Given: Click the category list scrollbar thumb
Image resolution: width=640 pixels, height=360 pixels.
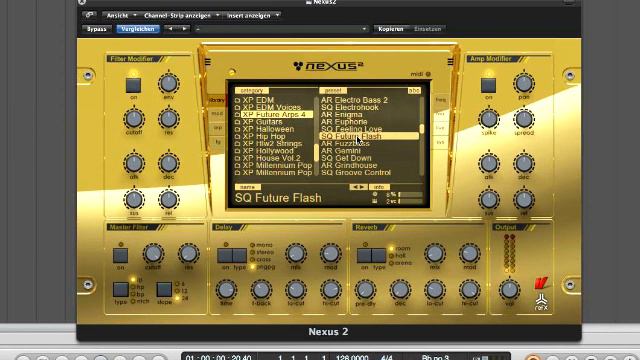Looking at the screenshot, I should pyautogui.click(x=316, y=153).
